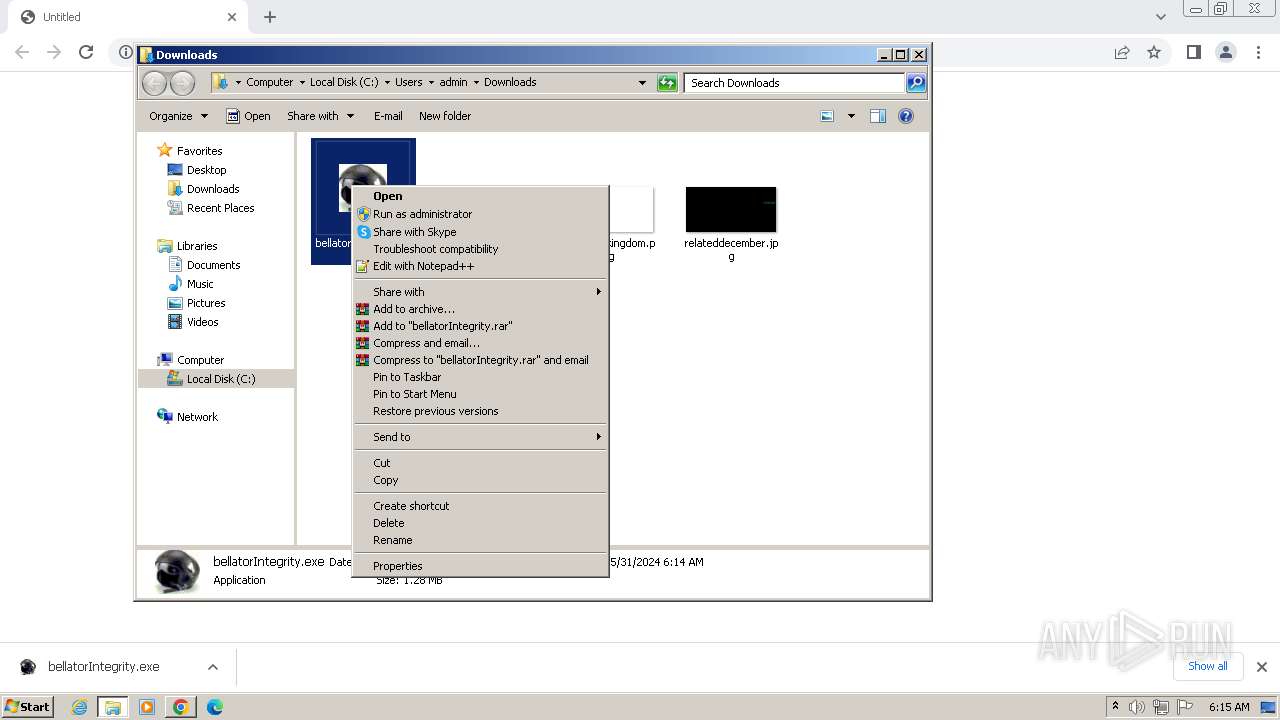Click the Explorer Forward navigation button
Viewport: 1280px width, 720px height.
point(182,83)
